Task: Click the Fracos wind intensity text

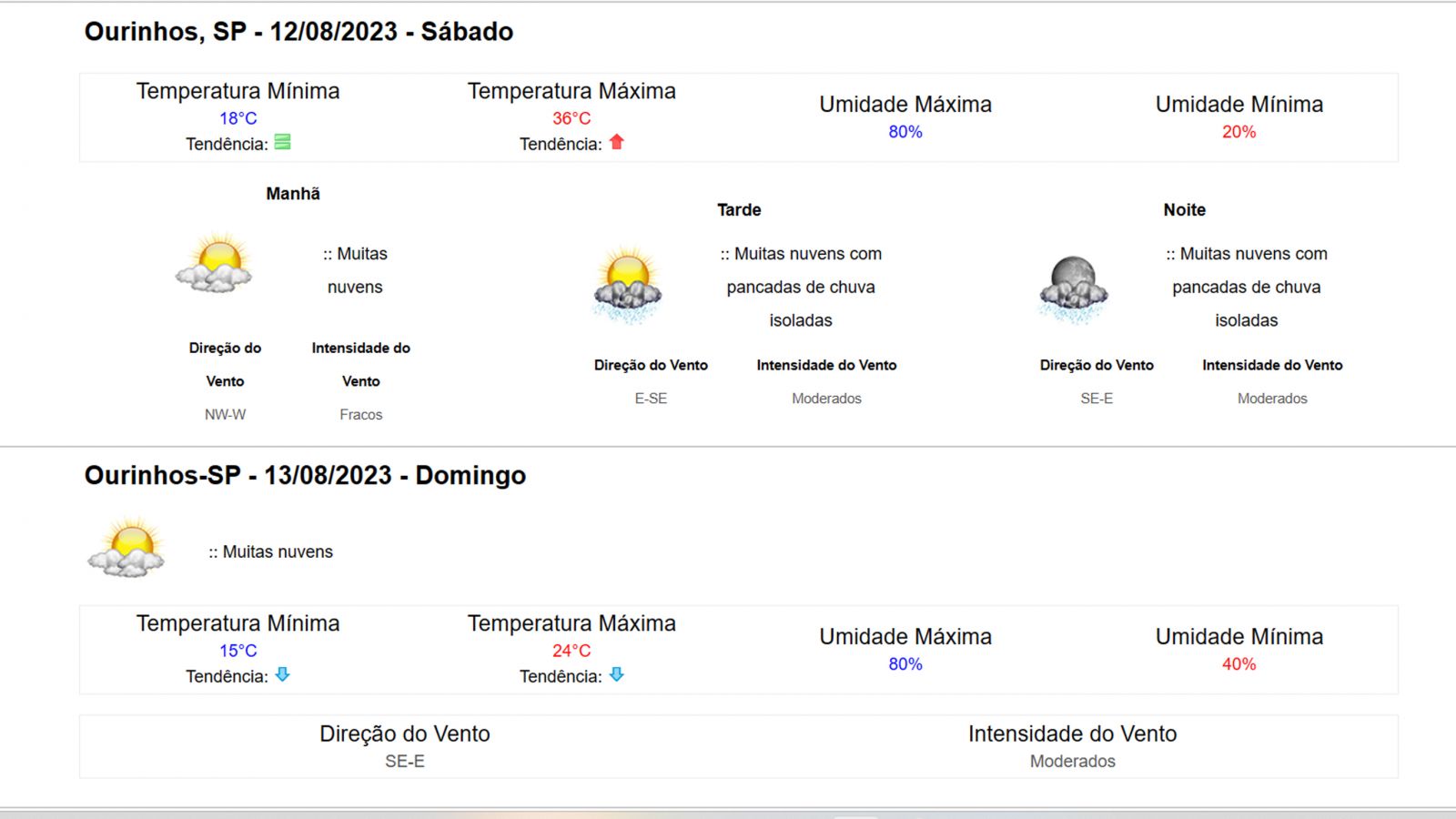Action: (x=361, y=414)
